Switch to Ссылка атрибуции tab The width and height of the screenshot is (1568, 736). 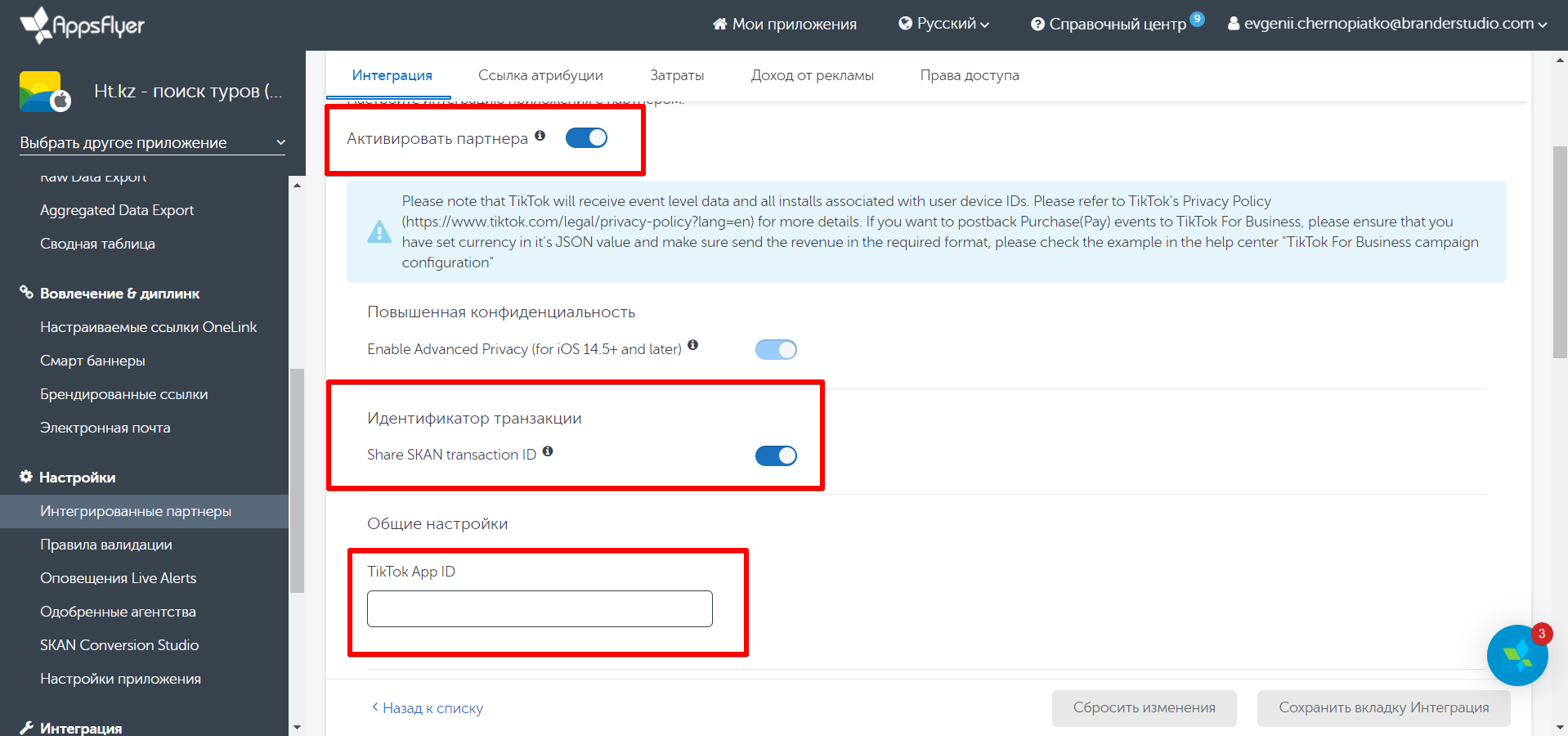pyautogui.click(x=540, y=75)
